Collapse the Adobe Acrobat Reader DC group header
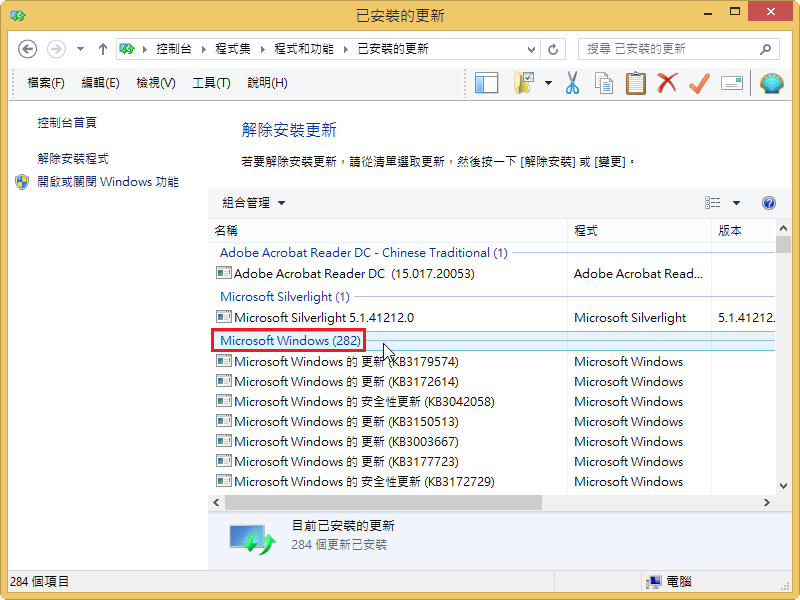This screenshot has height=600, width=800. pos(363,253)
